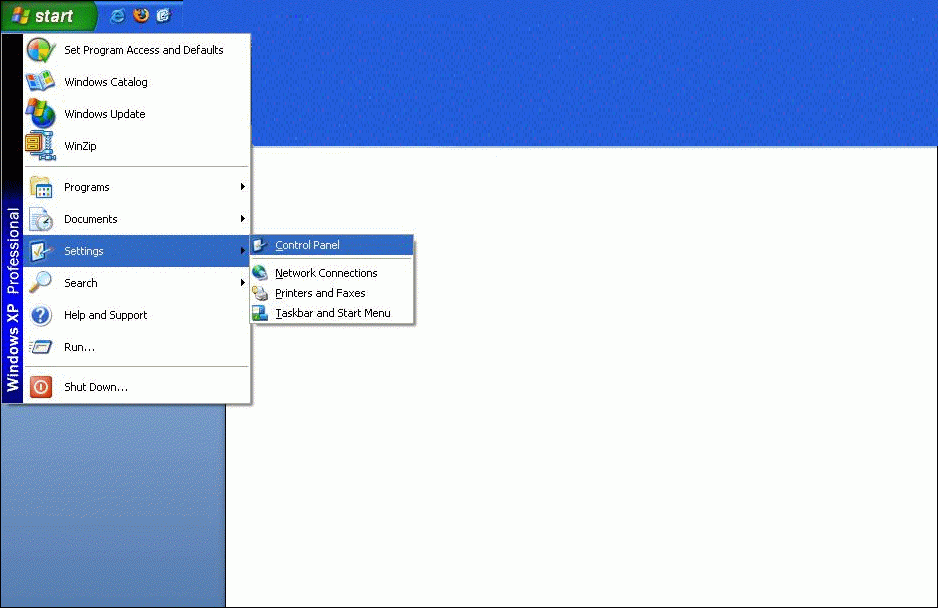
Task: Expand the Programs submenu arrow
Action: 242,187
